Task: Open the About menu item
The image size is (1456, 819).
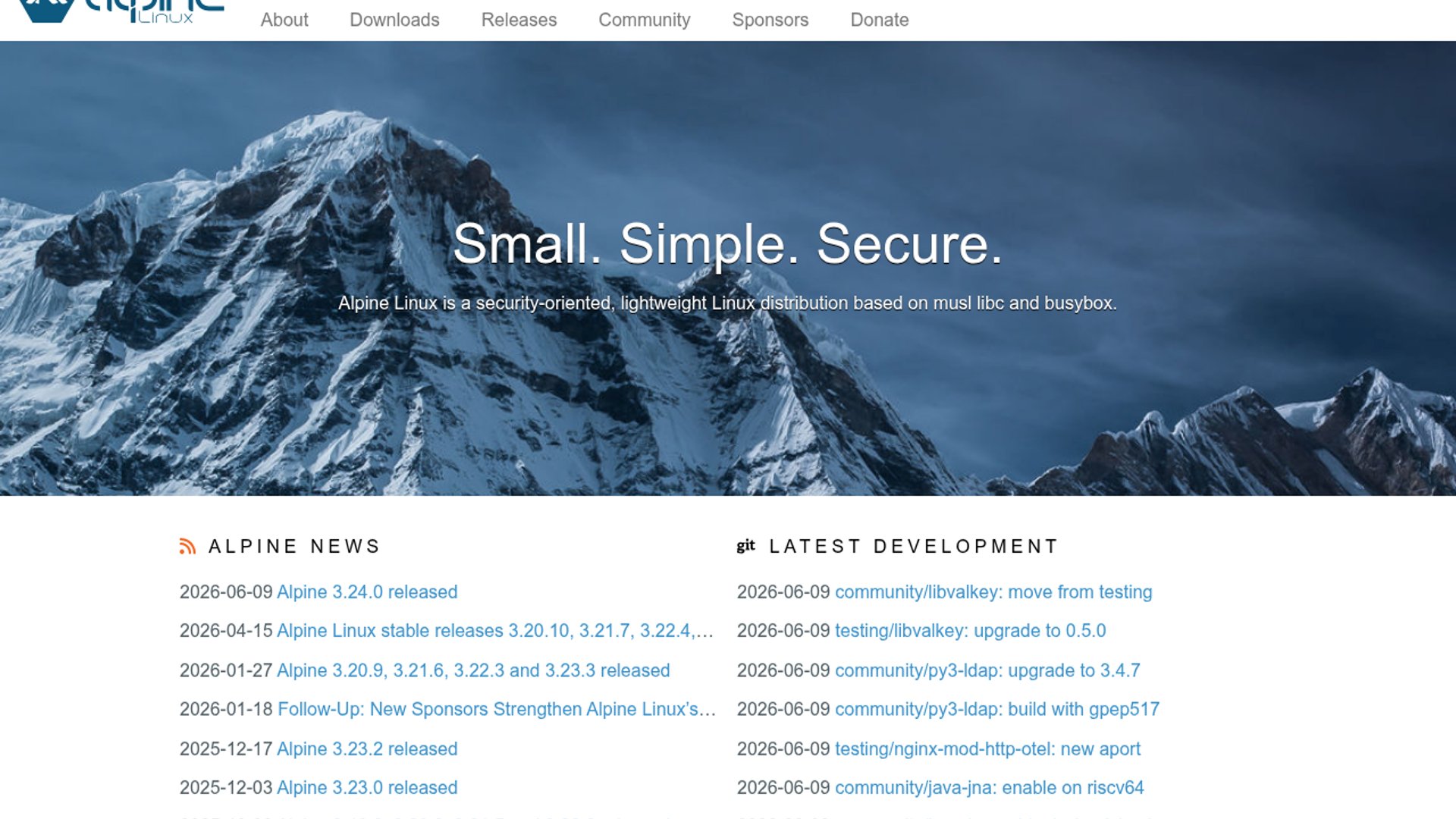Action: [284, 20]
